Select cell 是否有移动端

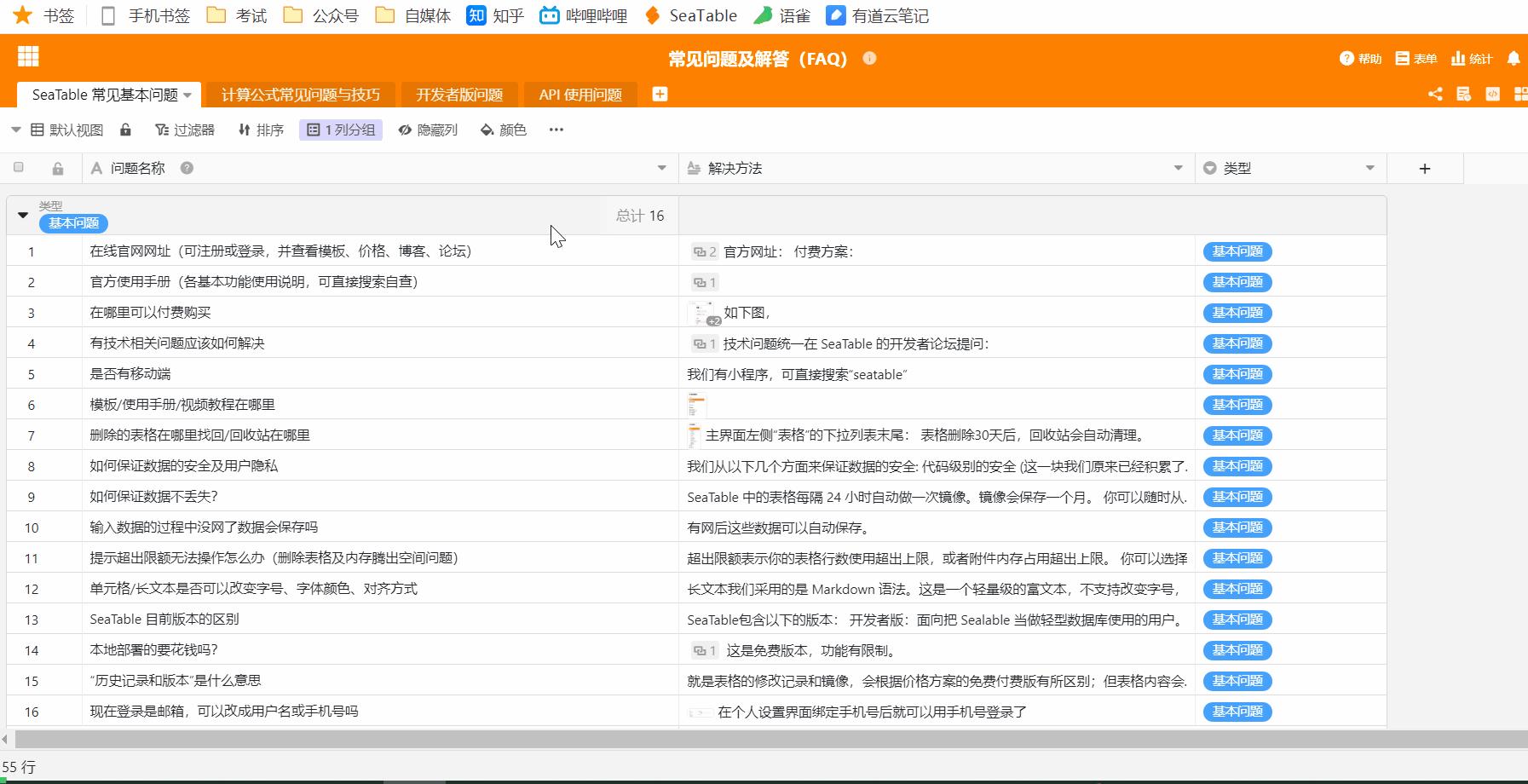(x=381, y=374)
